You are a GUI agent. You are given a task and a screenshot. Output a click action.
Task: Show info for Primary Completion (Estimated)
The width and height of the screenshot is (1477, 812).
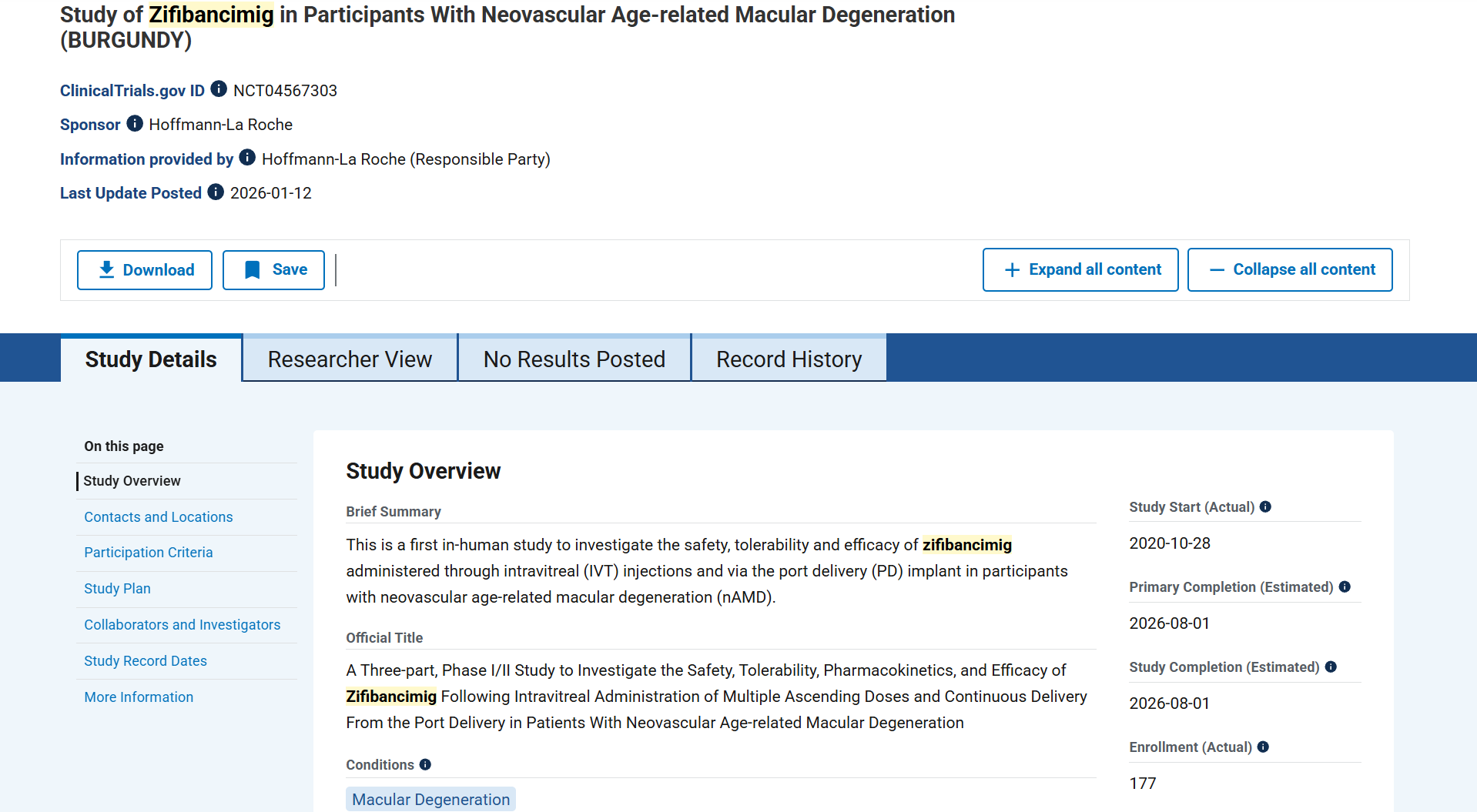(x=1345, y=586)
